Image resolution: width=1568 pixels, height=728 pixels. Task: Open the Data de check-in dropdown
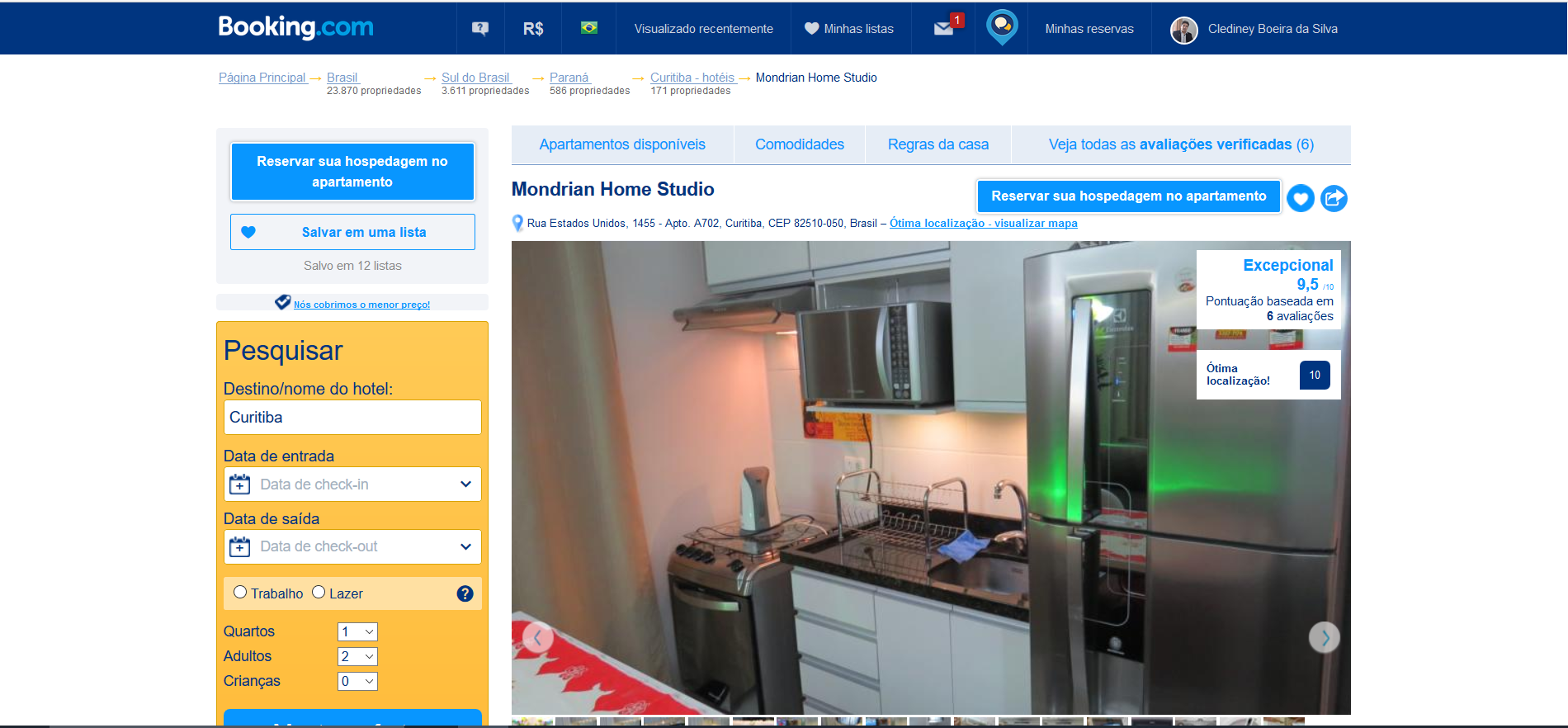352,485
